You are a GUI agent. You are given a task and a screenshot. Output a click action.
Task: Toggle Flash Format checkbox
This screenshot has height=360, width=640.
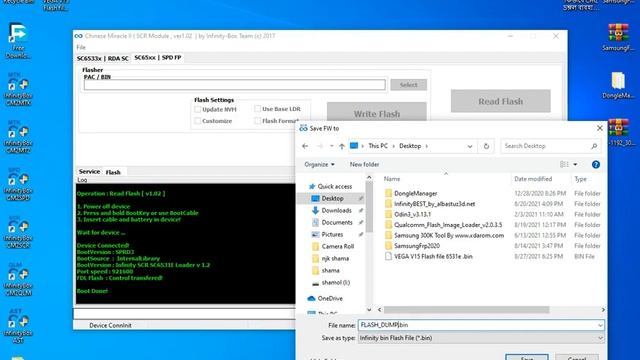click(258, 121)
